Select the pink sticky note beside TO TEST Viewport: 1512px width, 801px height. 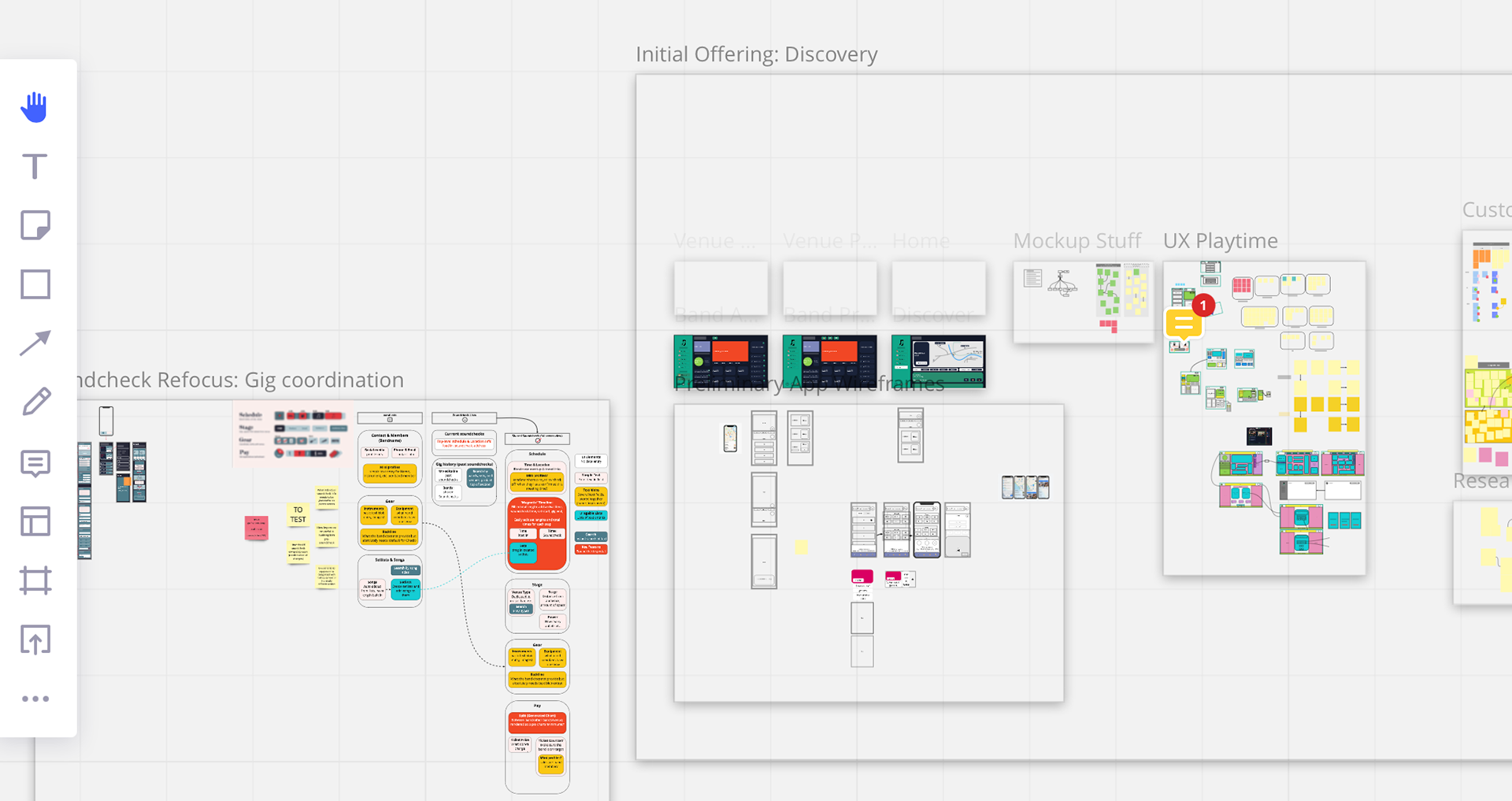click(x=256, y=528)
